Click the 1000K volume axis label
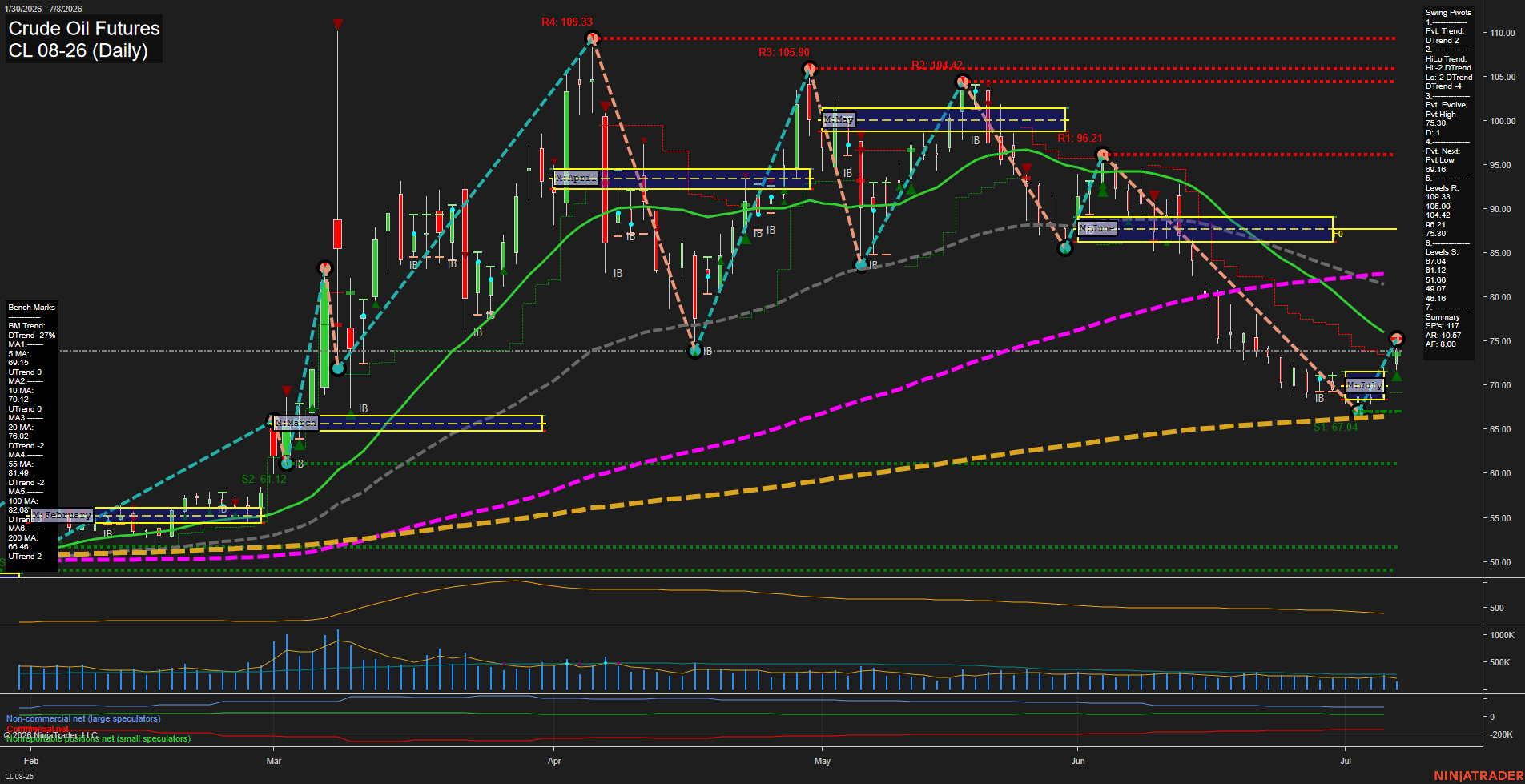 pyautogui.click(x=1502, y=636)
